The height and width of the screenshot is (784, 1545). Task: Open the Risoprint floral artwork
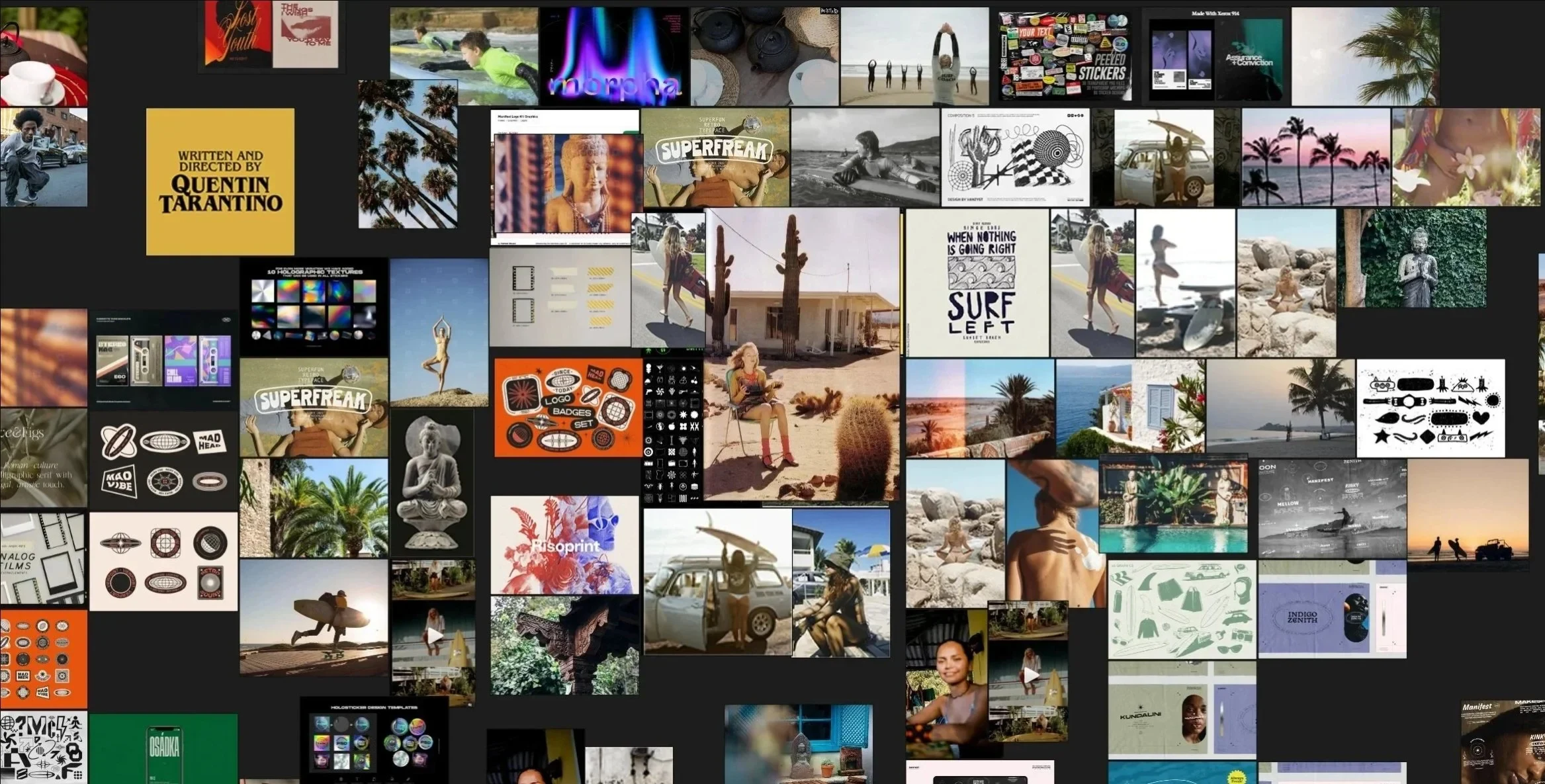564,545
